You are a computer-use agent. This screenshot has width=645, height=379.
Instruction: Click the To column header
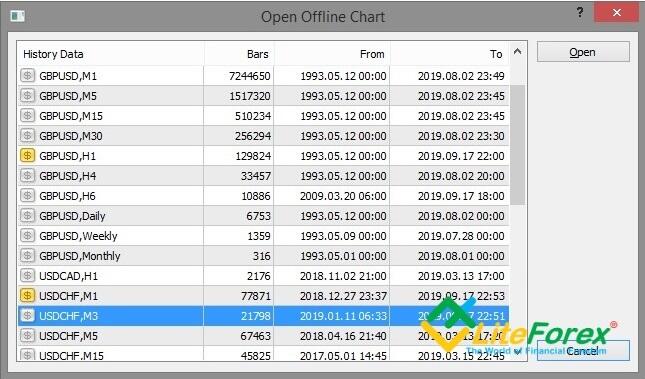click(450, 54)
